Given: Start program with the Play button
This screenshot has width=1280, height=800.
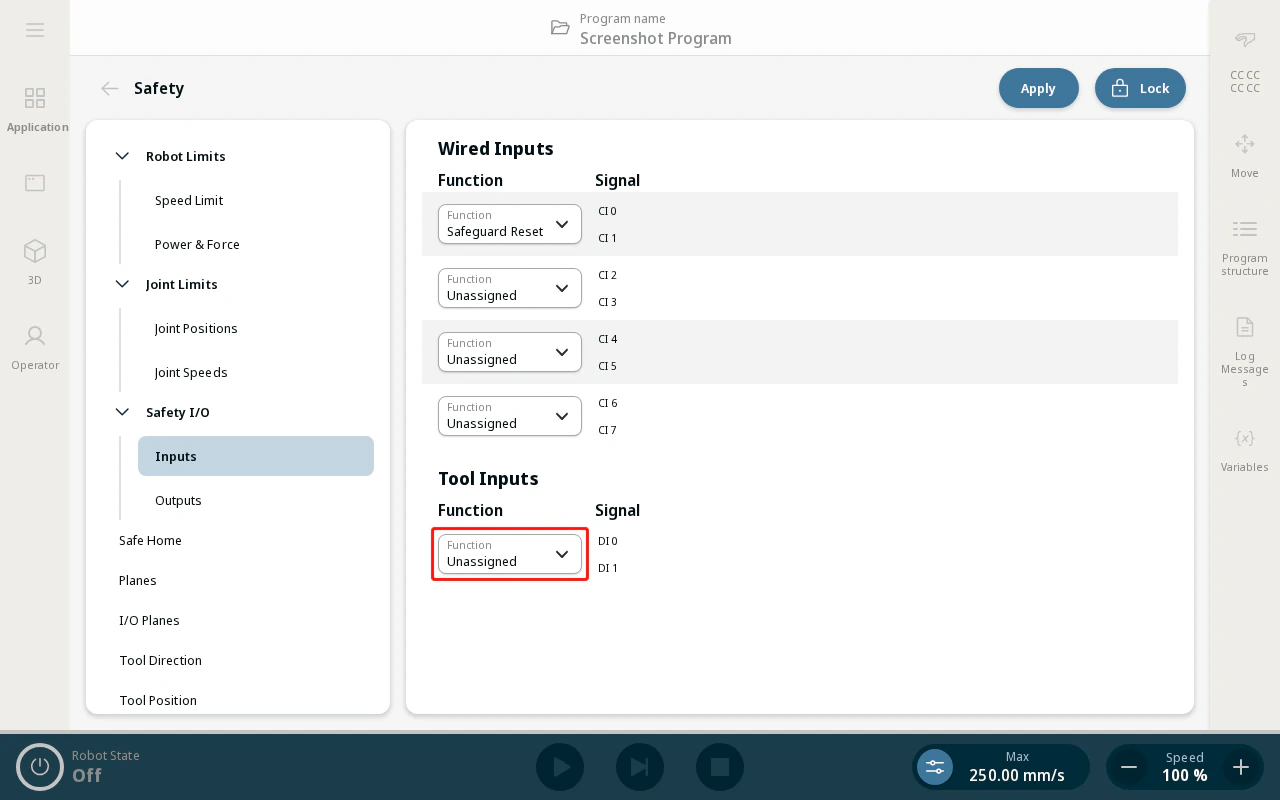Looking at the screenshot, I should pyautogui.click(x=560, y=767).
